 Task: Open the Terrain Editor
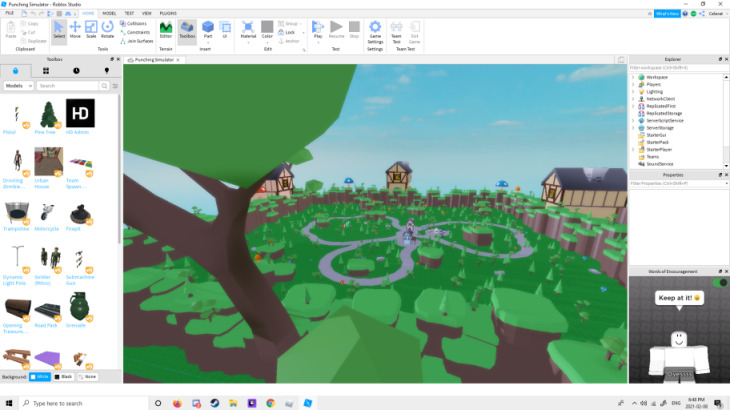tap(166, 30)
